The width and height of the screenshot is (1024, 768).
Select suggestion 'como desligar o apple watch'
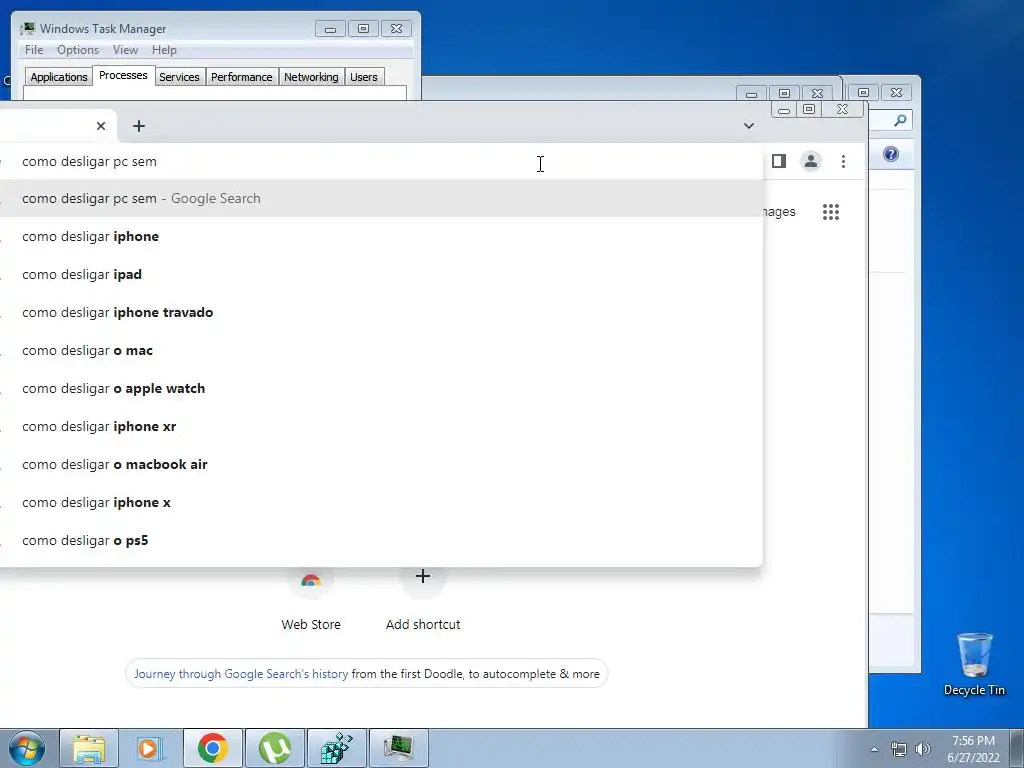click(381, 388)
